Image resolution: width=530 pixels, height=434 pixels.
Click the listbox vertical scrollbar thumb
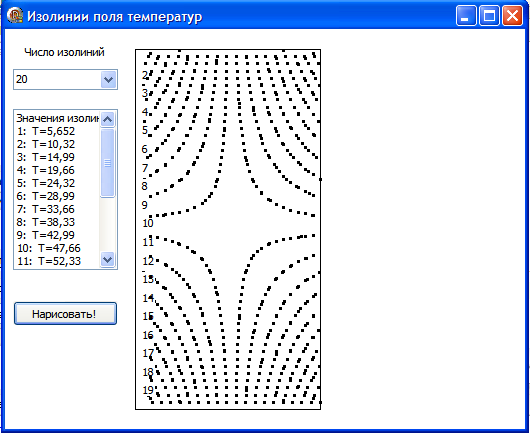tap(107, 163)
